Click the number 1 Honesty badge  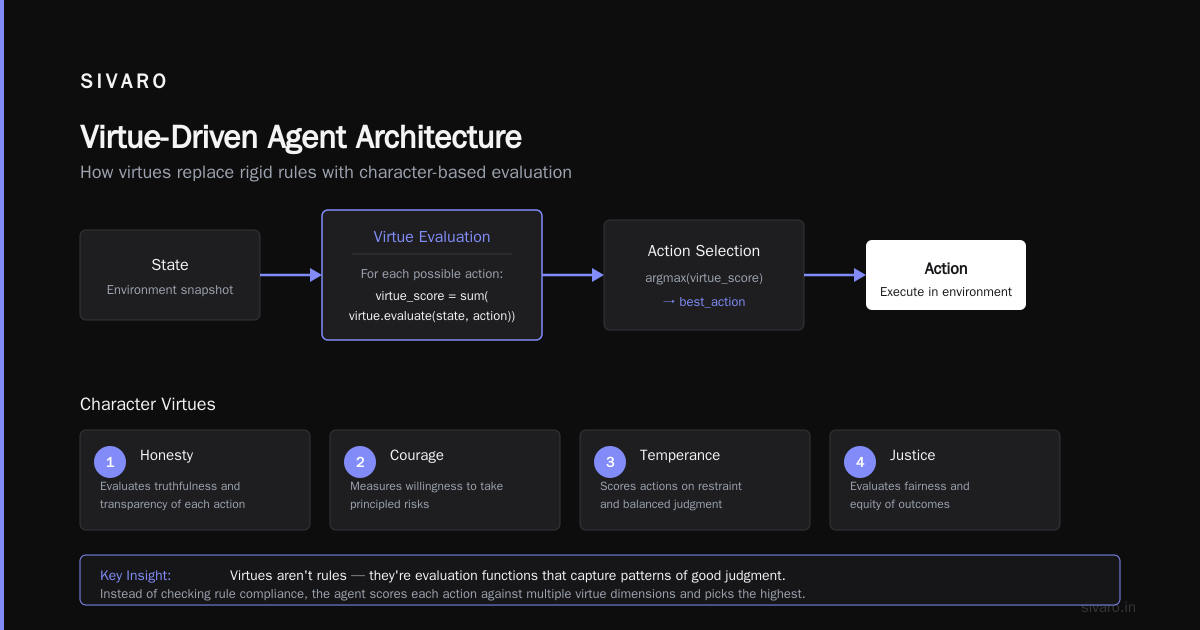[110, 461]
